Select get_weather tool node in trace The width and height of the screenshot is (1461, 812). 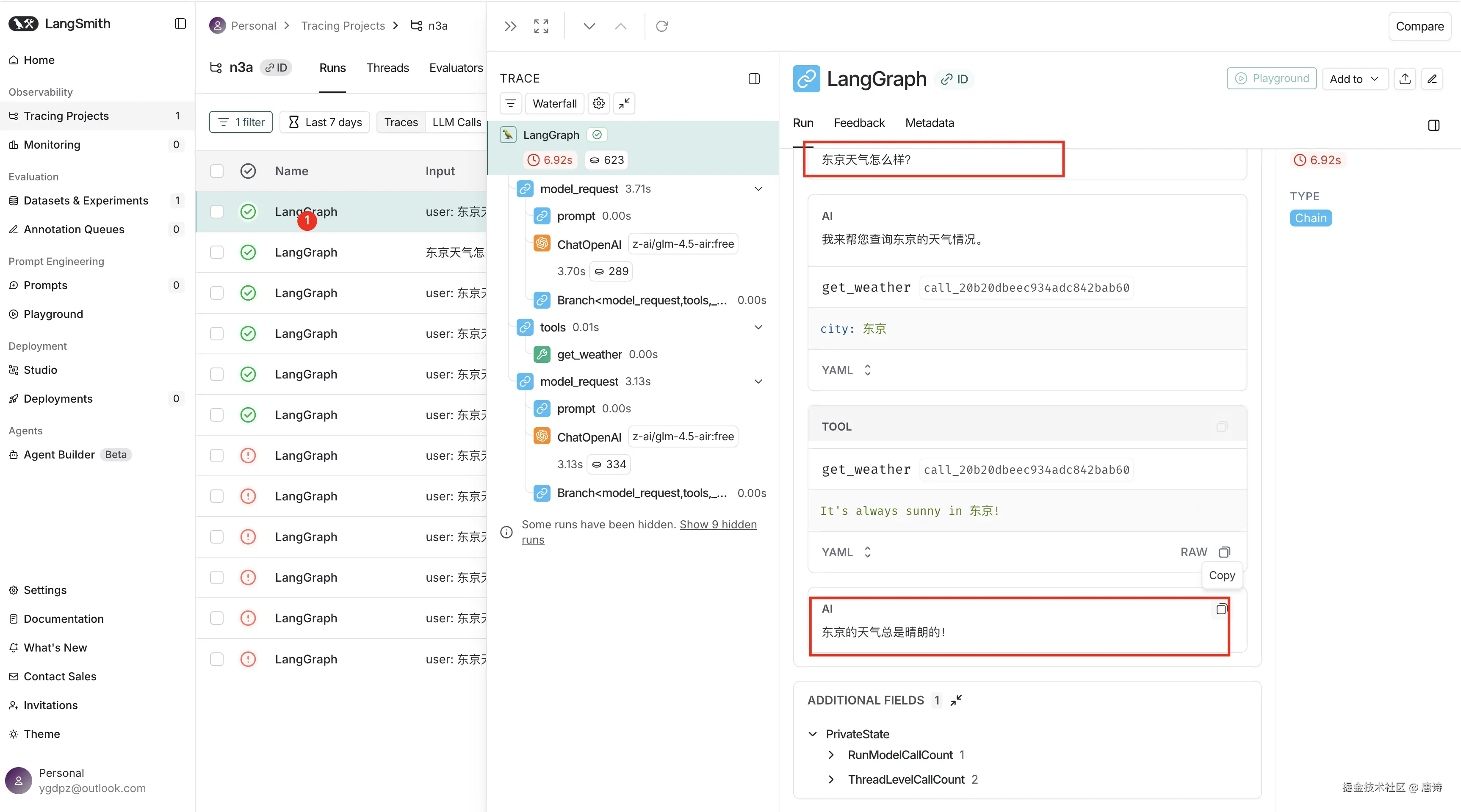(589, 354)
